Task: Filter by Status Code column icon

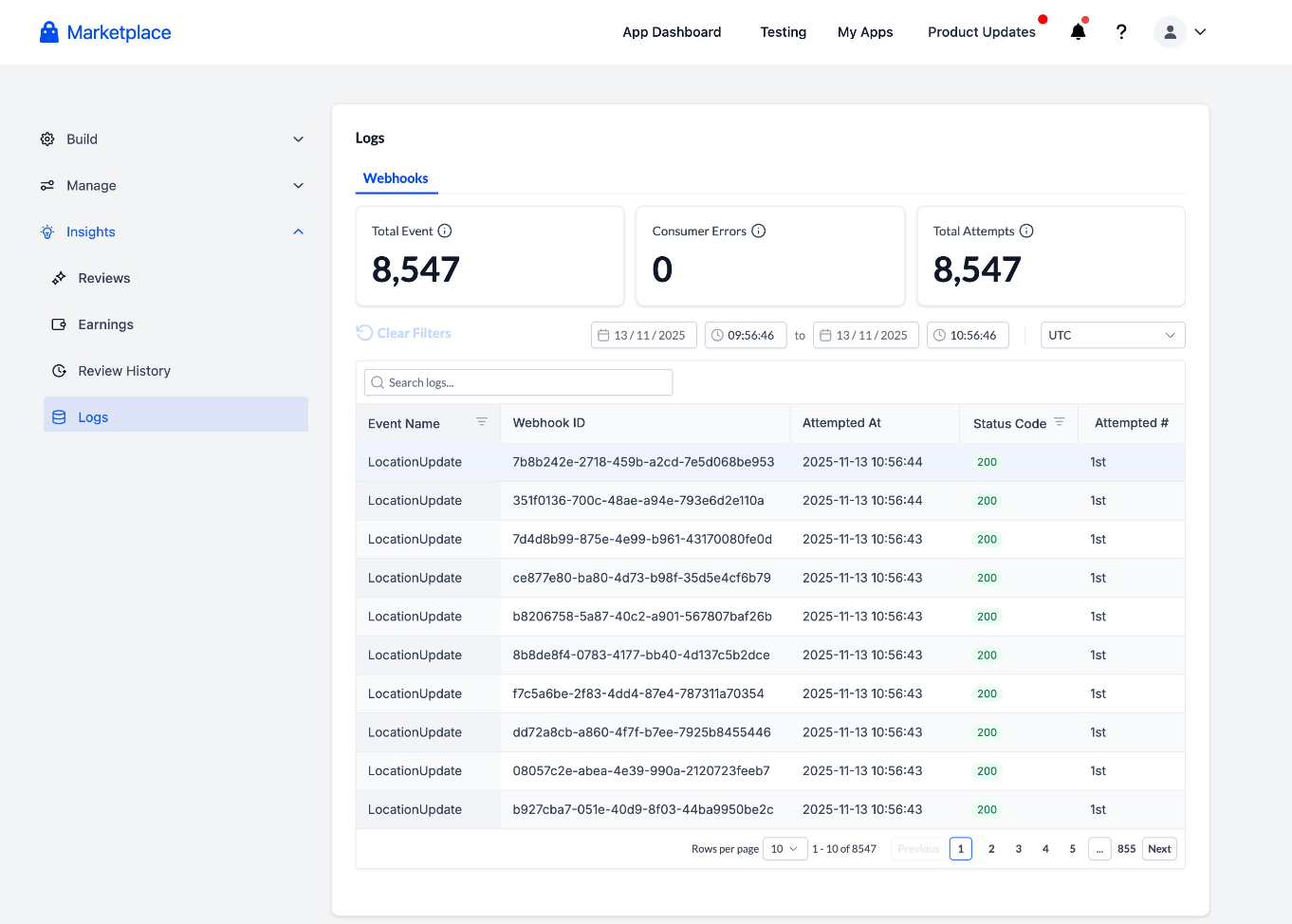Action: click(1060, 422)
